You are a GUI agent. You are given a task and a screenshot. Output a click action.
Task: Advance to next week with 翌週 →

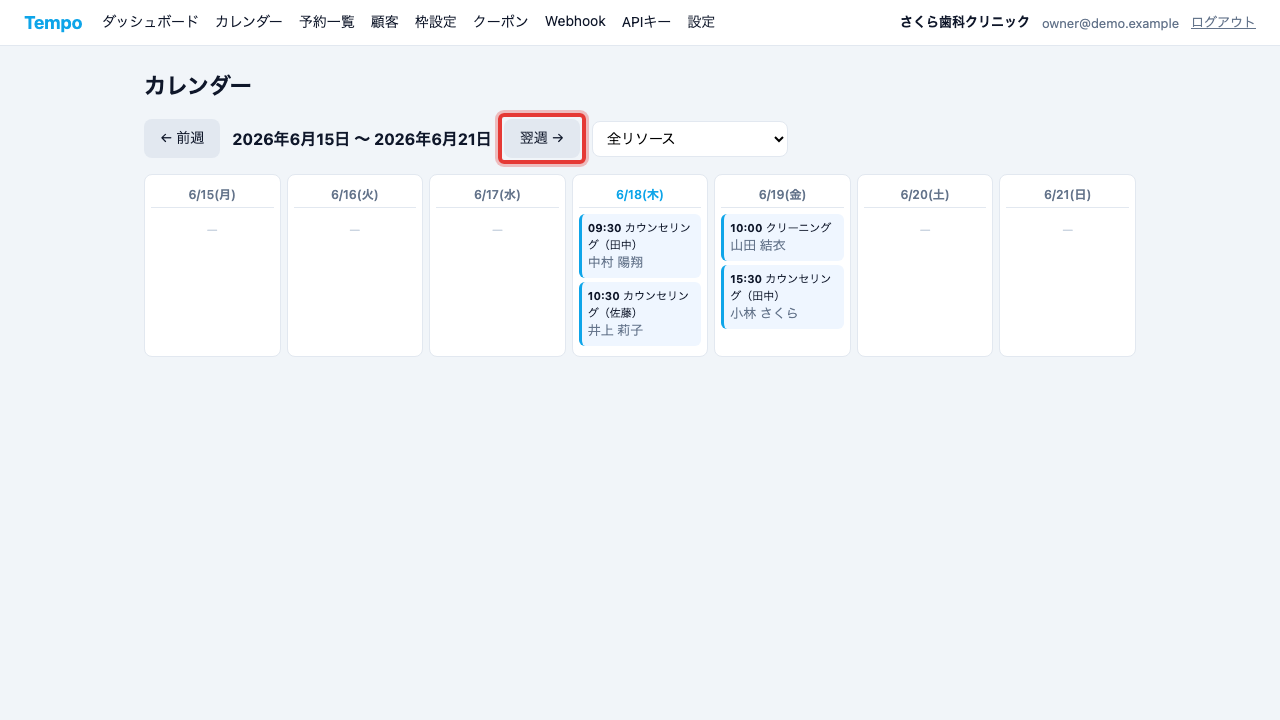(x=542, y=138)
